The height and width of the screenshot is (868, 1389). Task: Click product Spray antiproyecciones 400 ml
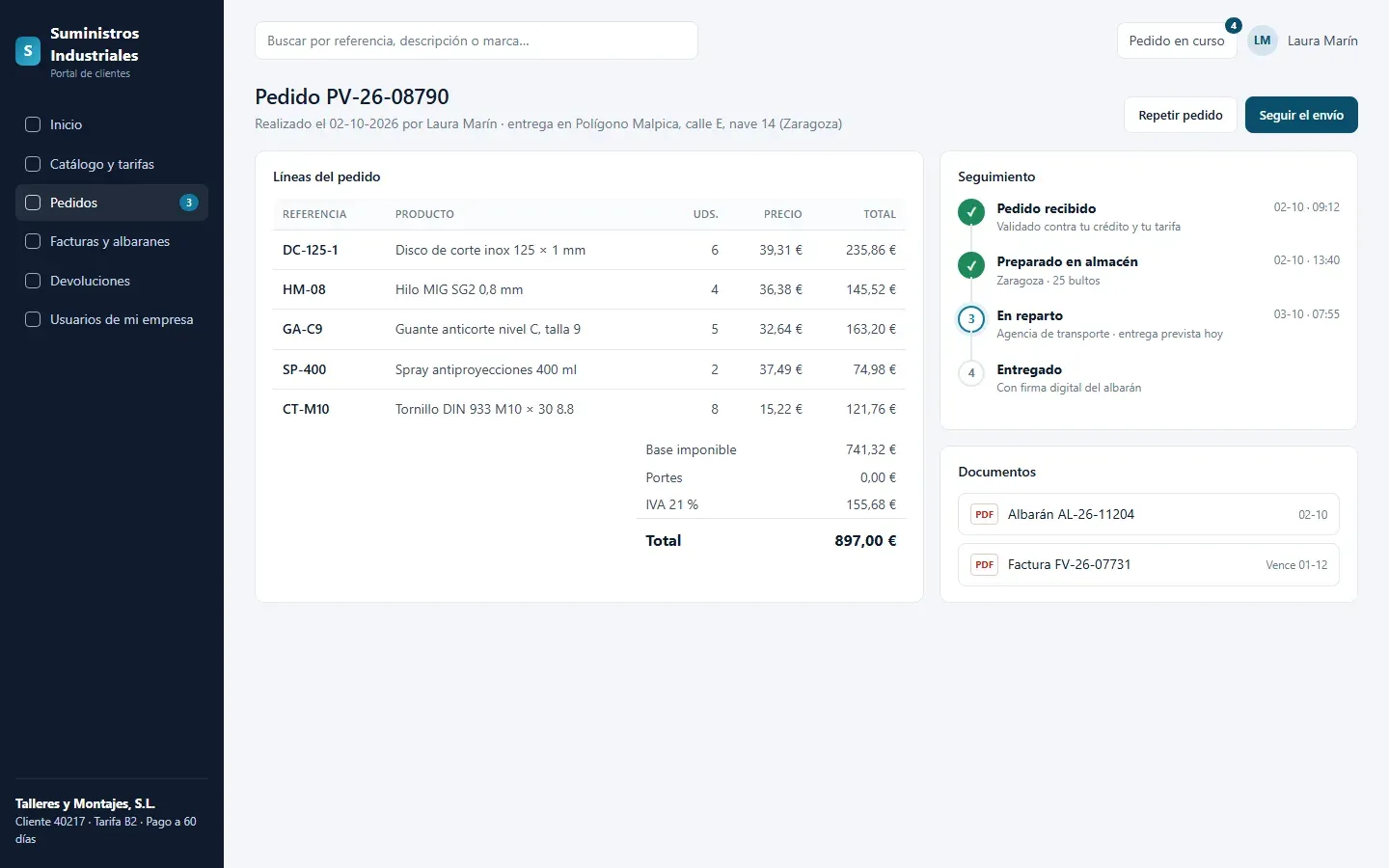pos(486,369)
